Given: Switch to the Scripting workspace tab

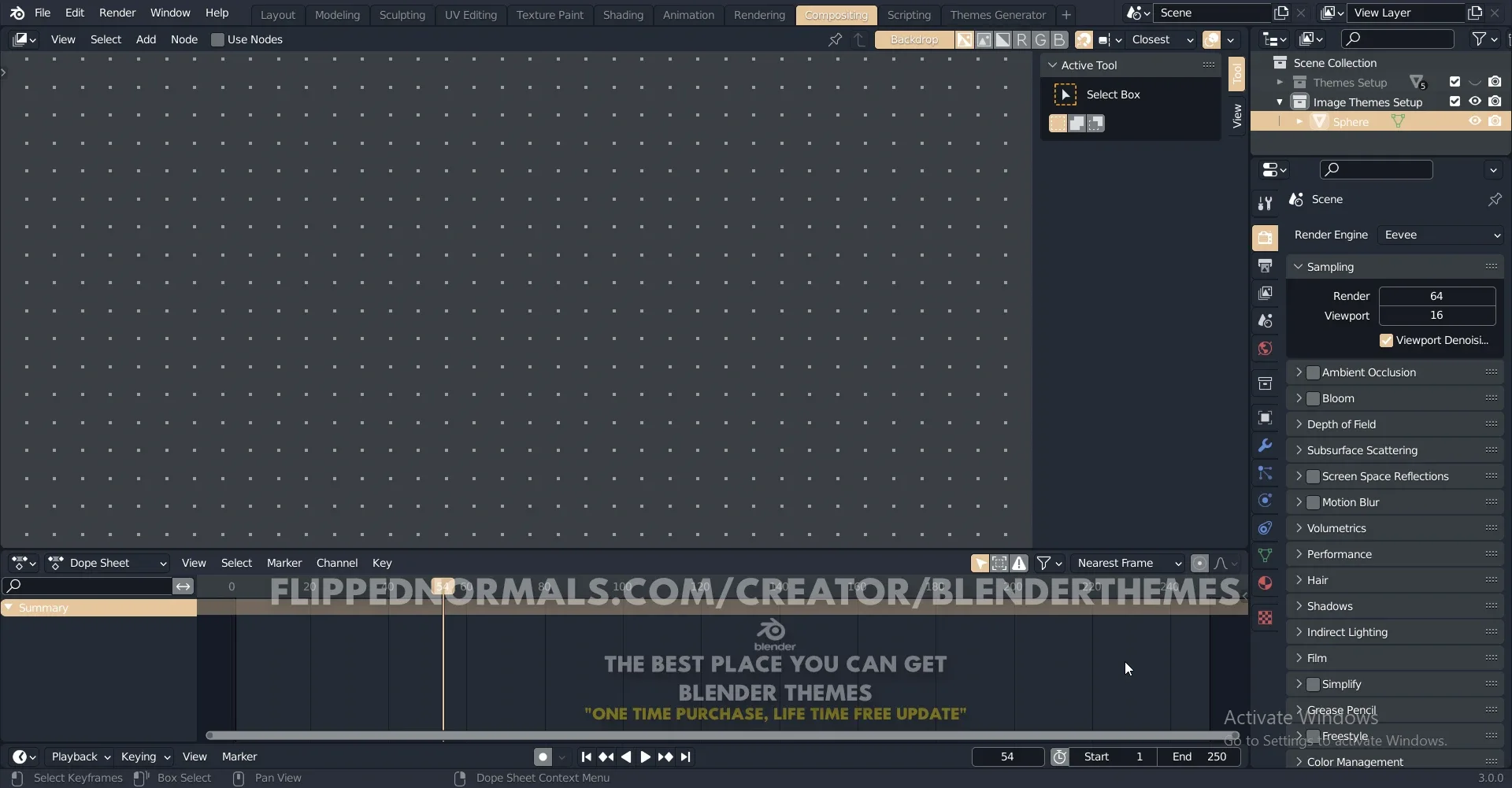Looking at the screenshot, I should tap(908, 14).
